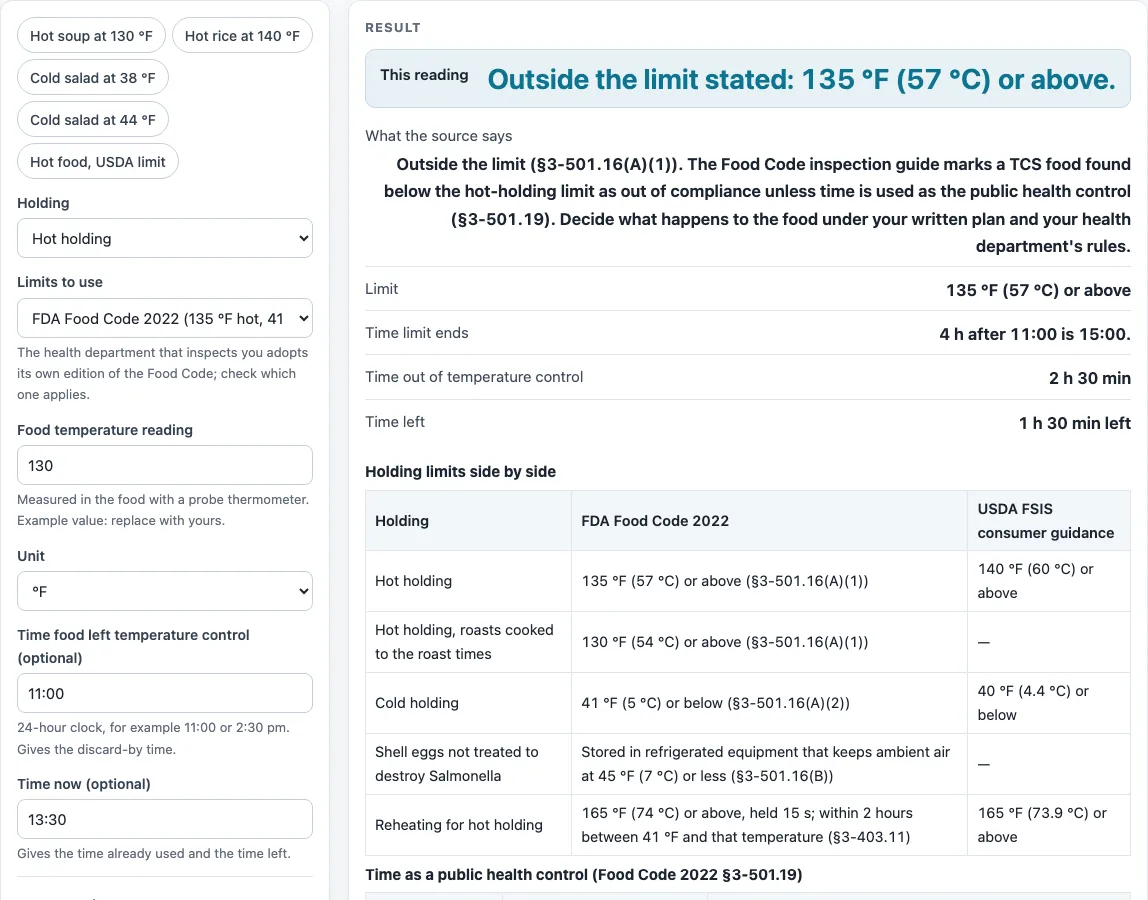This screenshot has width=1148, height=900.
Task: Select the 'Hot holding' row label in table
Action: pyautogui.click(x=469, y=581)
